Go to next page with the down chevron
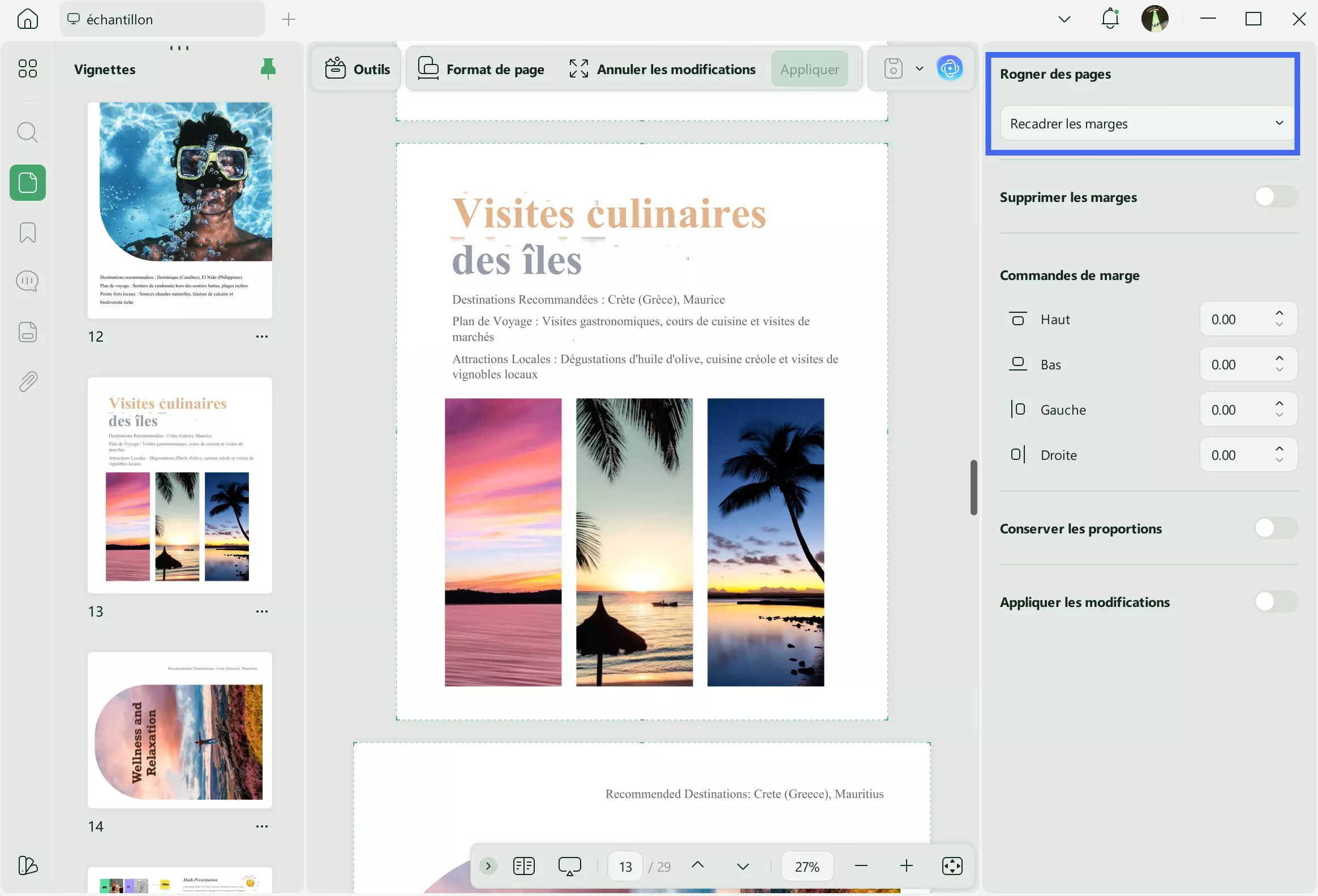1318x896 pixels. (742, 866)
